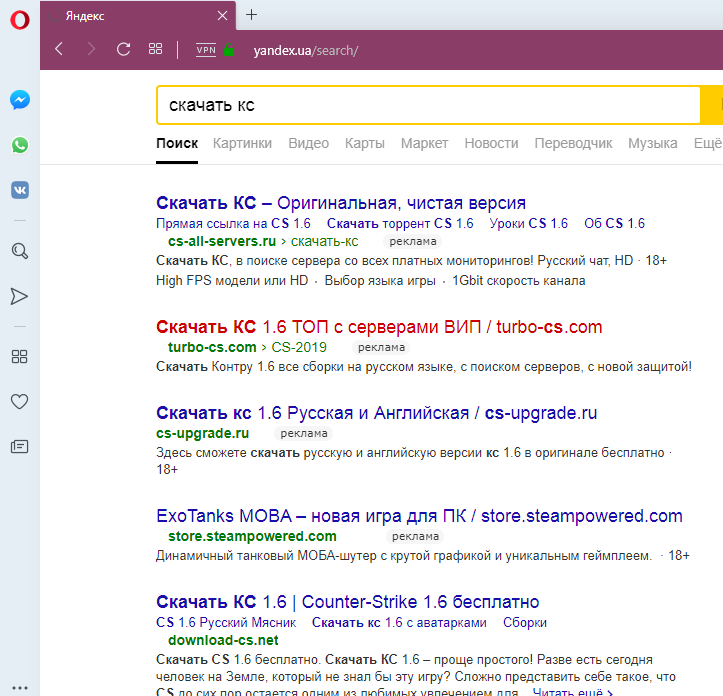Click 'реклама' label under cs-all-servers.ru
The width and height of the screenshot is (723, 696).
(413, 241)
